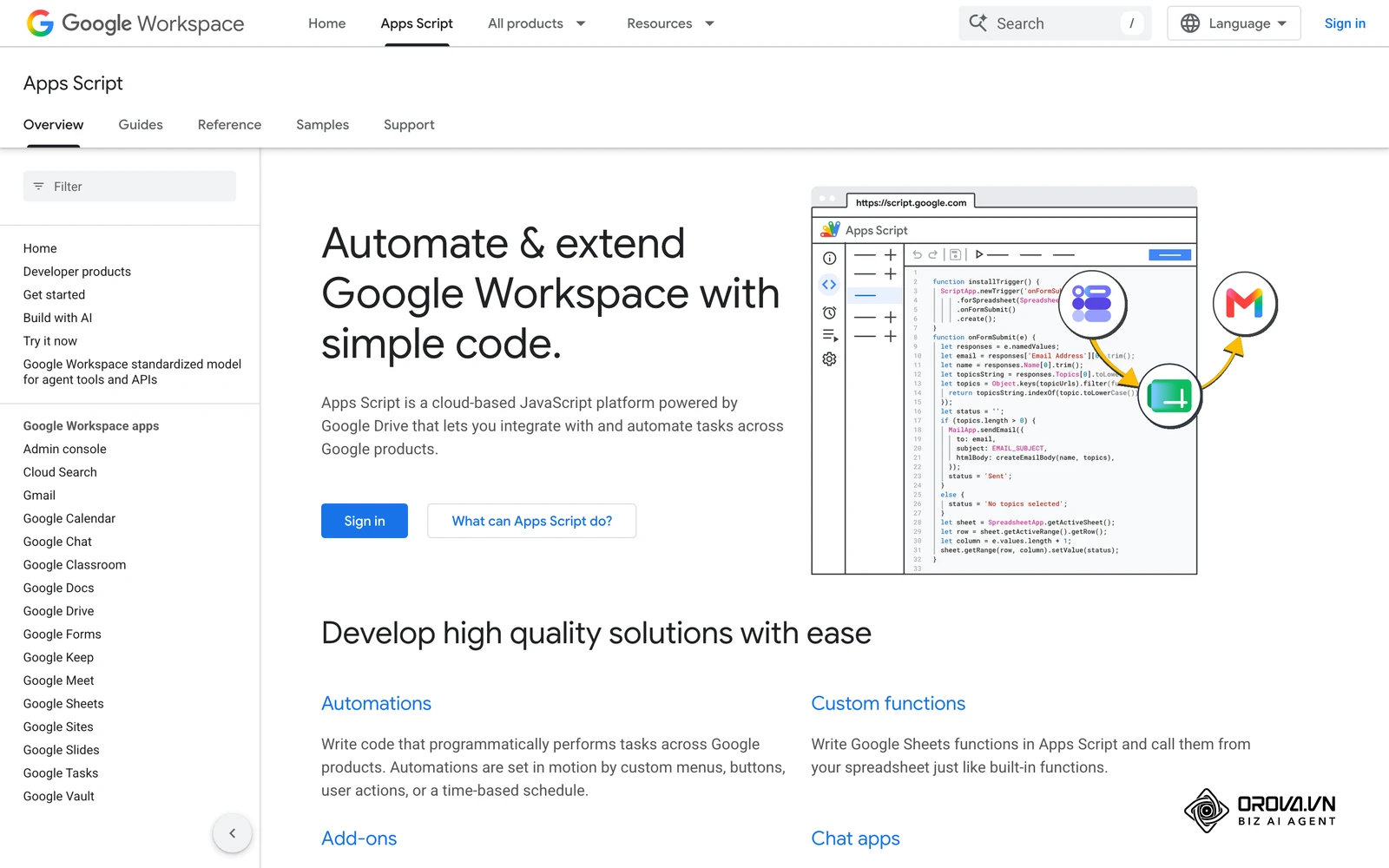Open Cloud Search in sidebar
Screen dimensions: 1389x868
coord(60,472)
